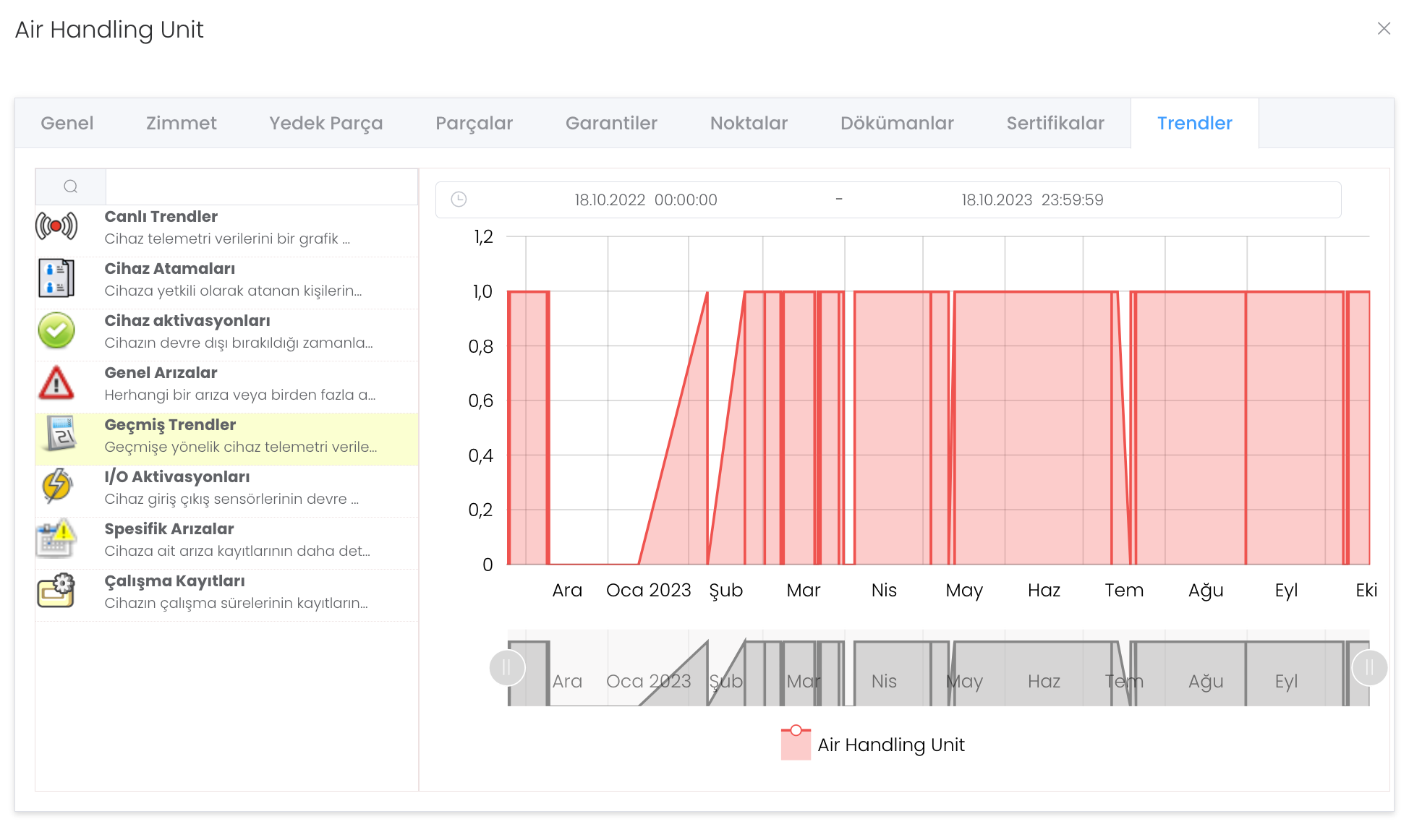
Task: Click the right range slider handle
Action: [x=1369, y=668]
